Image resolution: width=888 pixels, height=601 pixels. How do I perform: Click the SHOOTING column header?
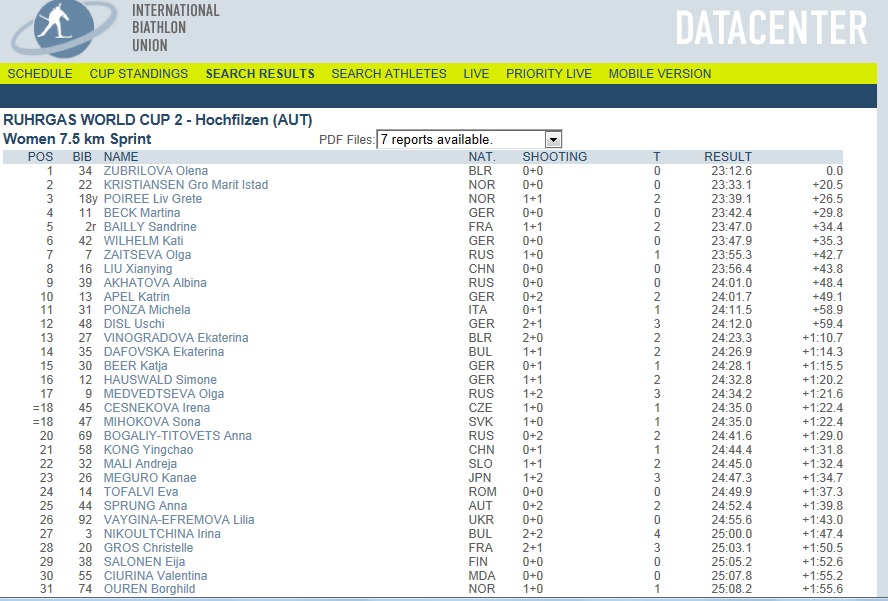(554, 157)
